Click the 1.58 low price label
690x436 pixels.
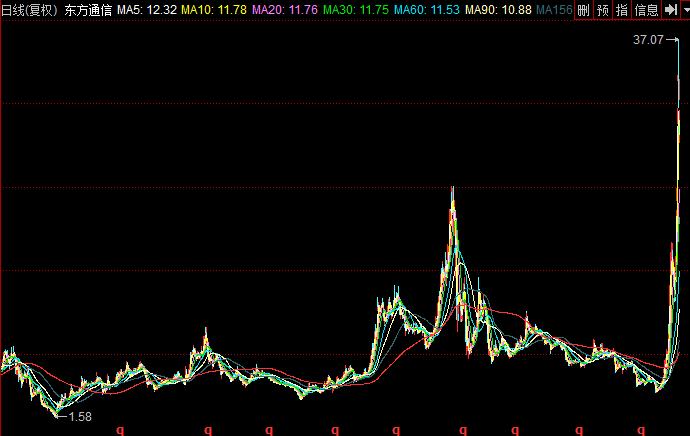click(x=80, y=417)
